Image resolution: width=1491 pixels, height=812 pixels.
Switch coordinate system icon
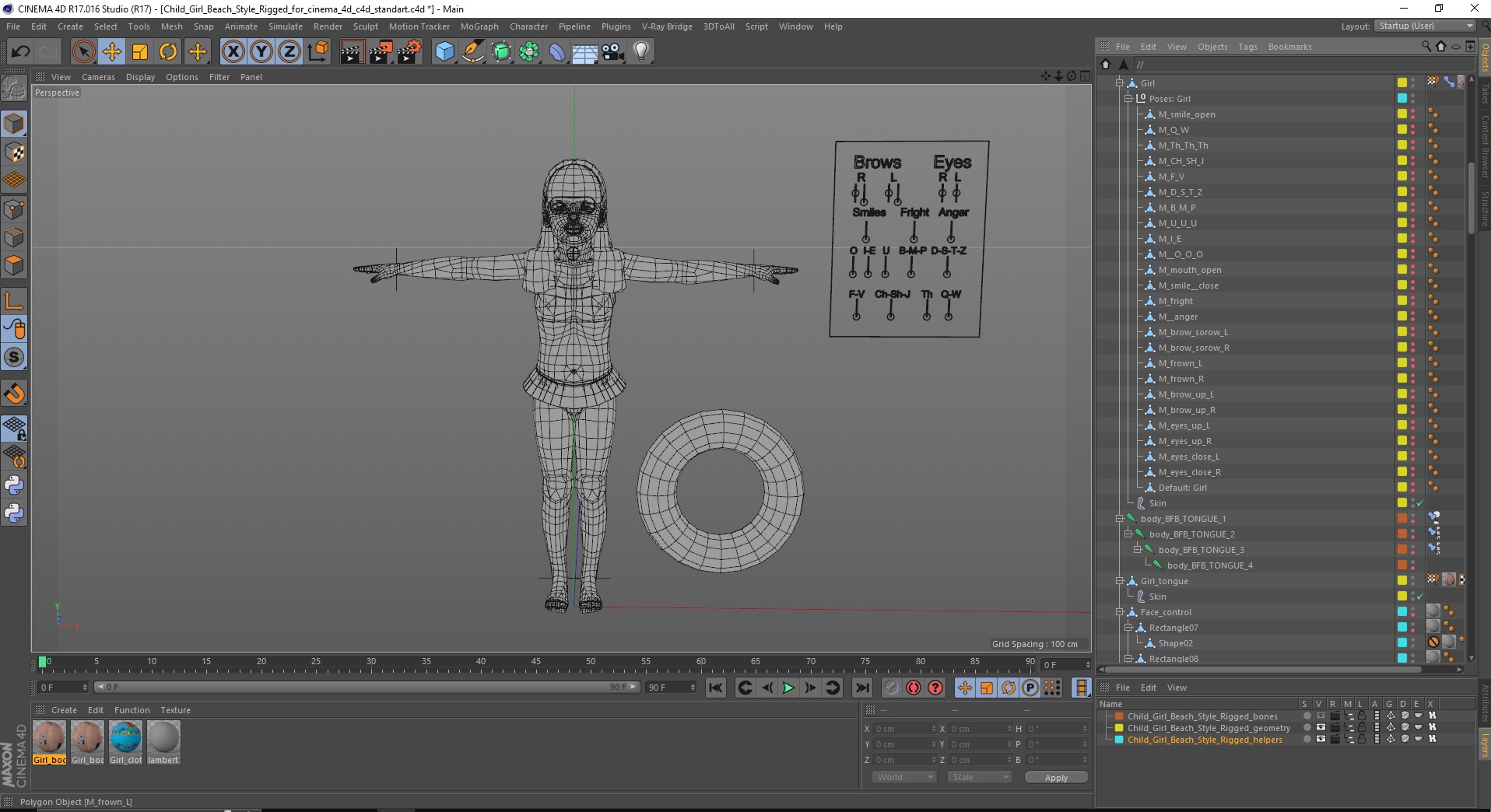point(317,52)
